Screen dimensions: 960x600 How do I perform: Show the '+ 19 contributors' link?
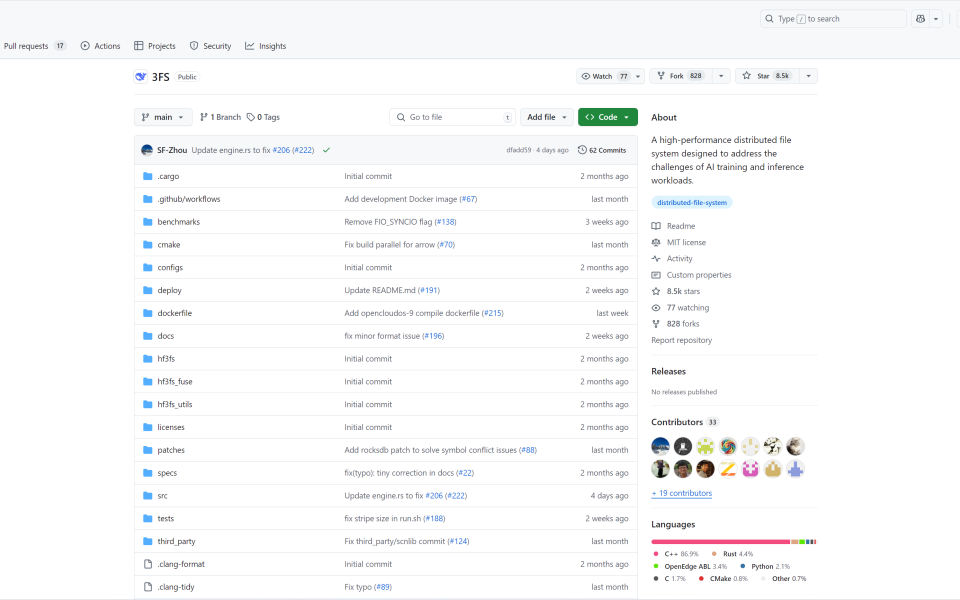click(681, 493)
